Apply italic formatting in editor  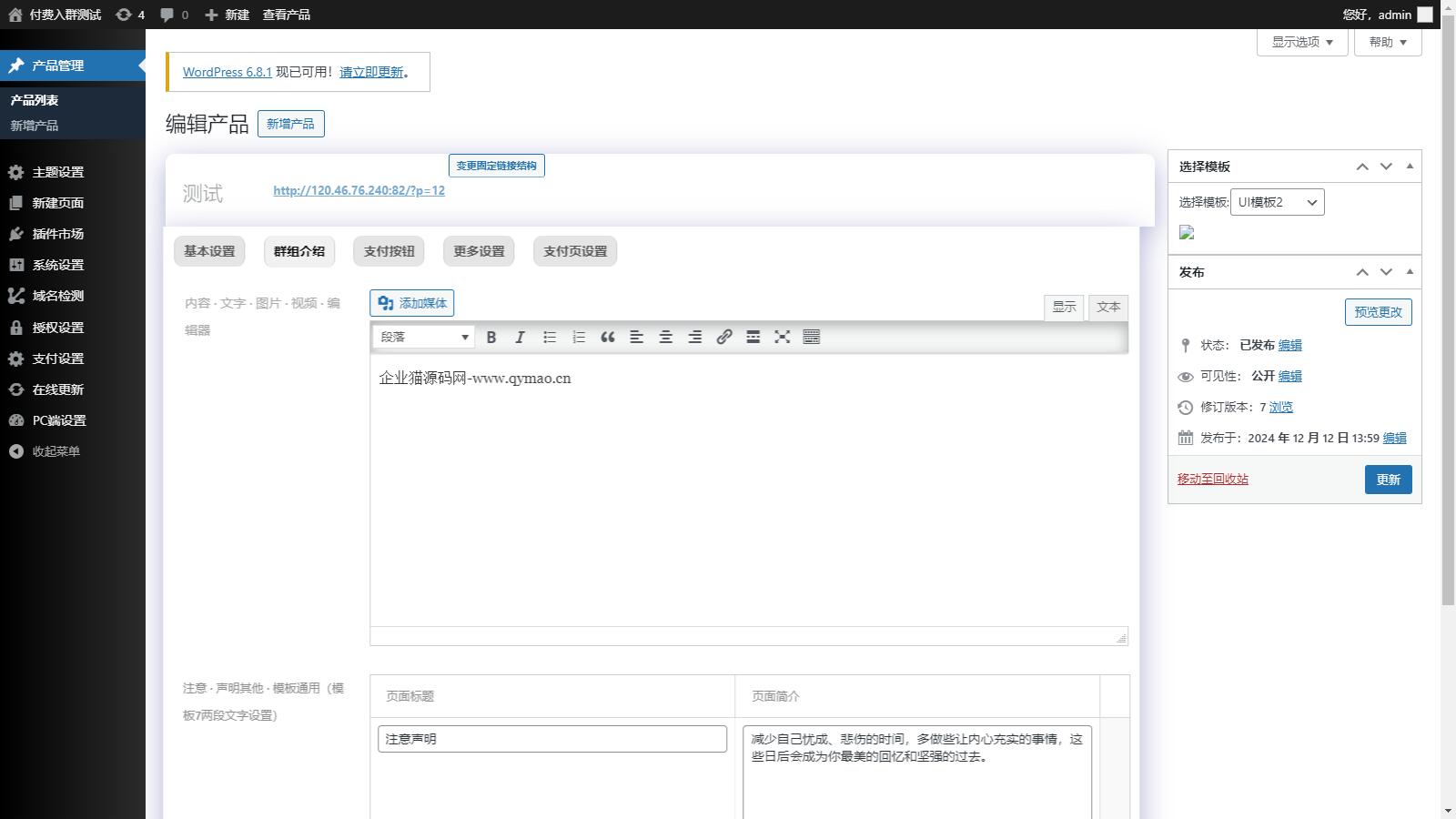coord(521,337)
